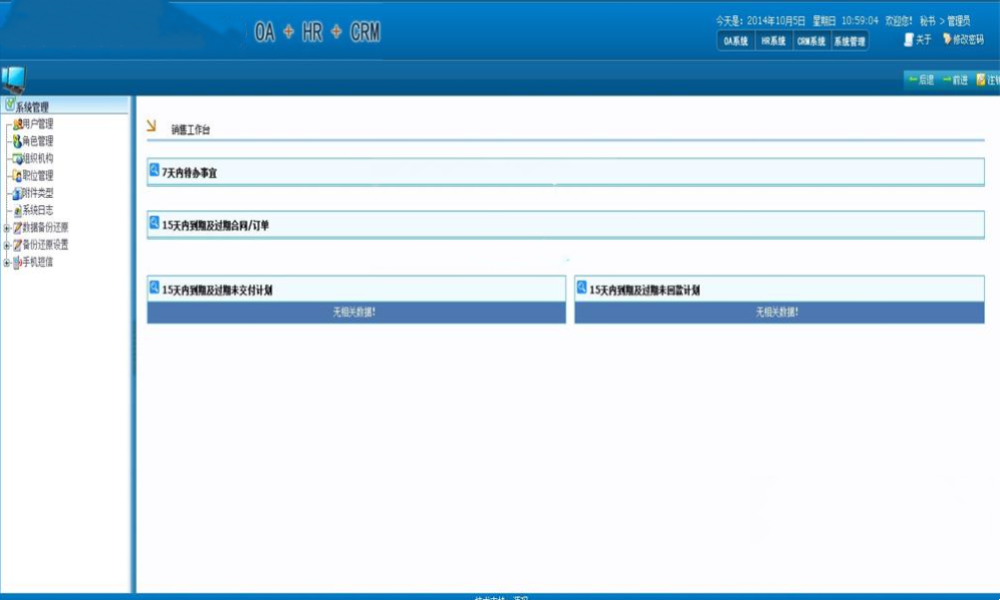Click the magnifier icon beside 15天内到期及过期合同/订单
The height and width of the screenshot is (600, 1000).
point(154,222)
